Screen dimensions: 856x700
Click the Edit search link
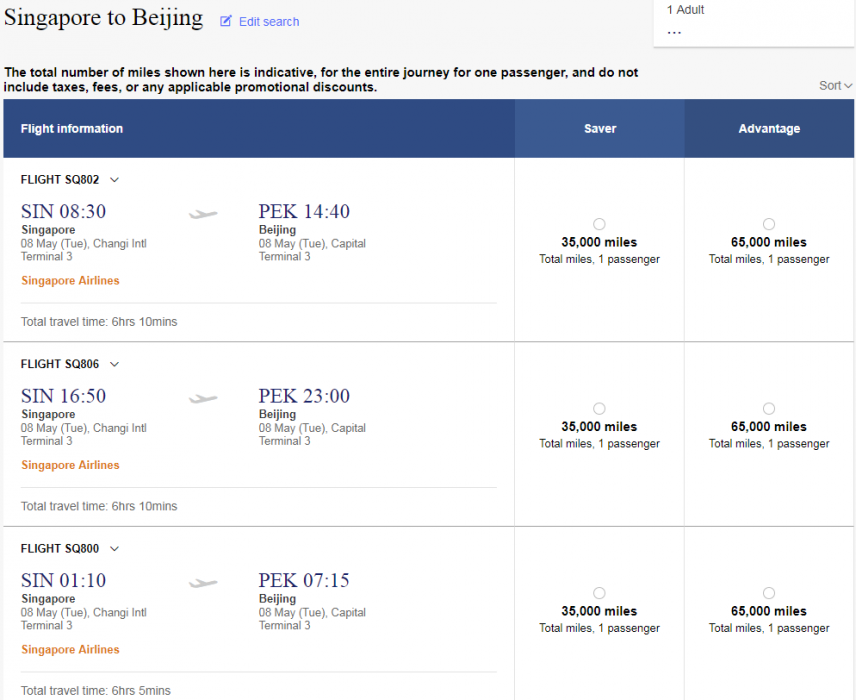(268, 22)
